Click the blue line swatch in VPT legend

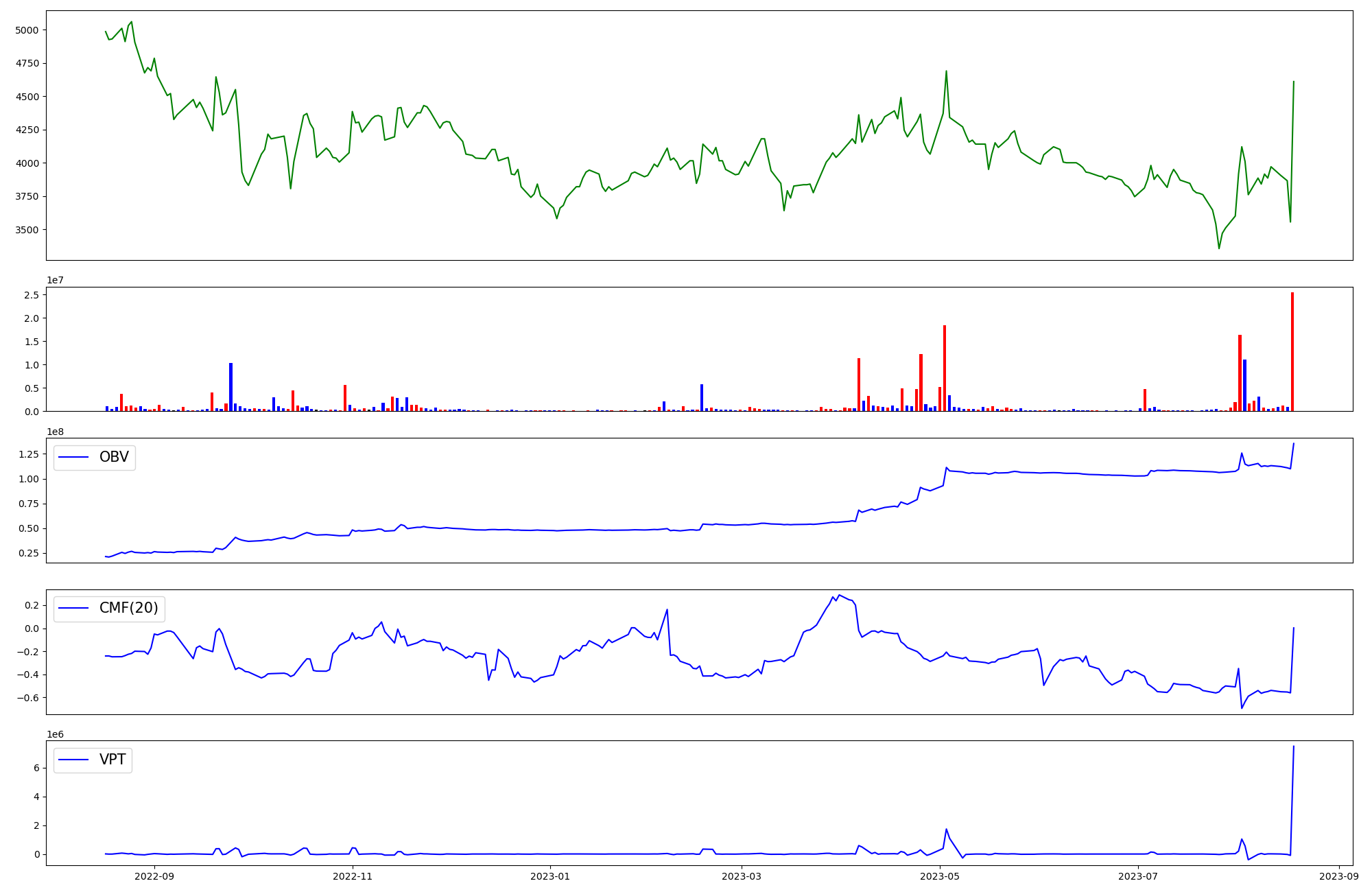click(x=74, y=760)
